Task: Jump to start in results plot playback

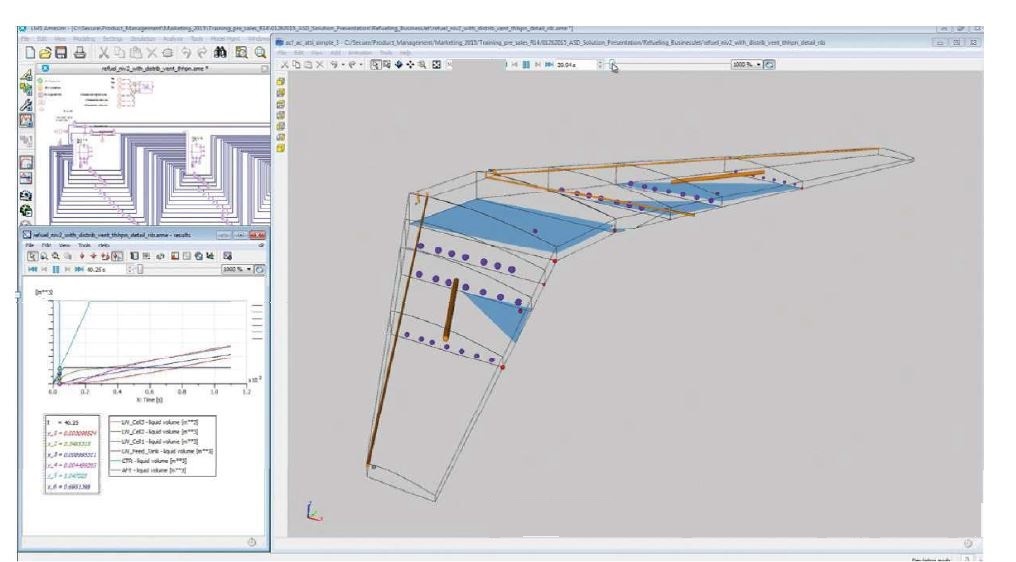Action: [32, 269]
